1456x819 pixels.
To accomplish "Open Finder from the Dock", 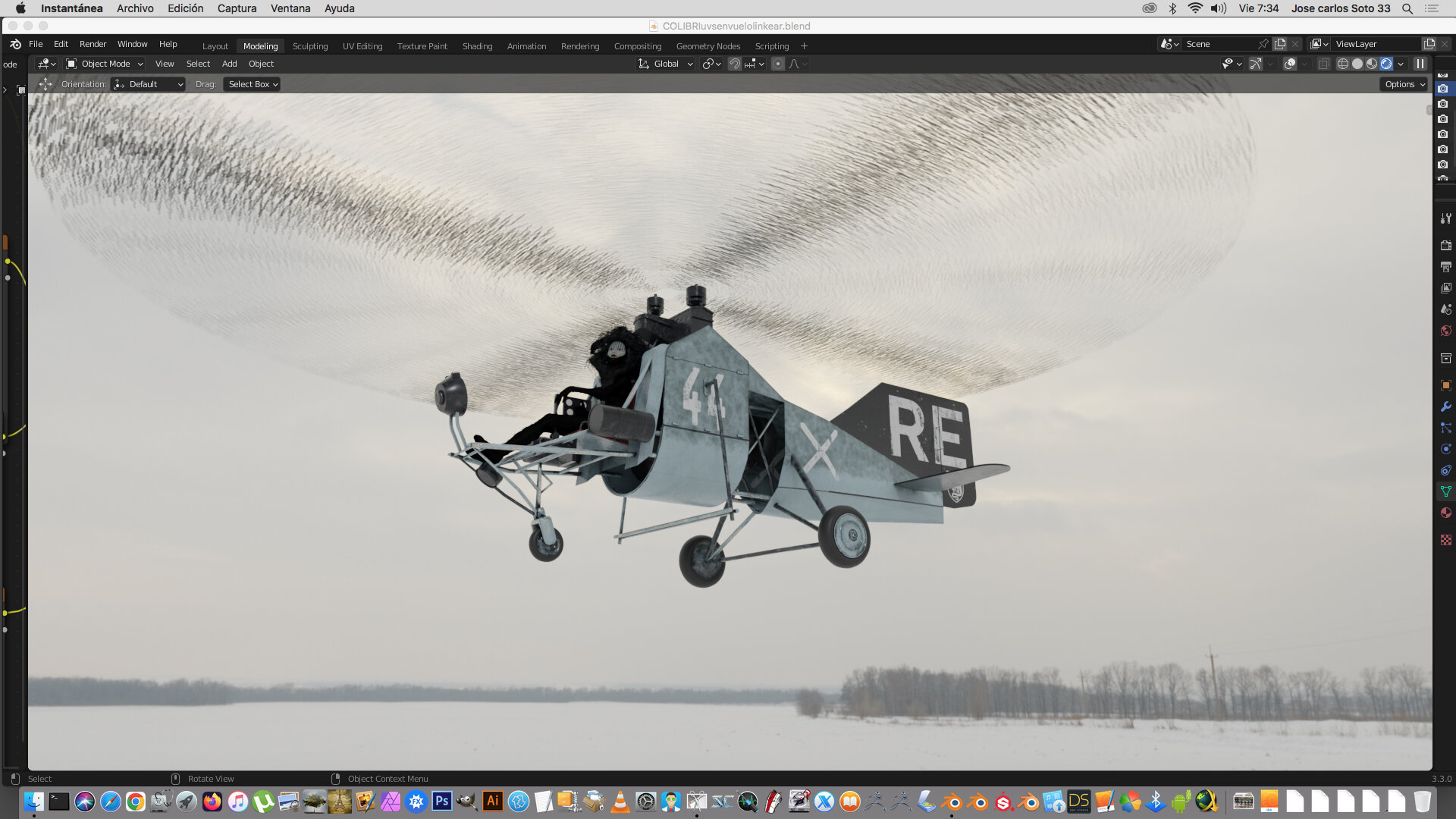I will [33, 801].
